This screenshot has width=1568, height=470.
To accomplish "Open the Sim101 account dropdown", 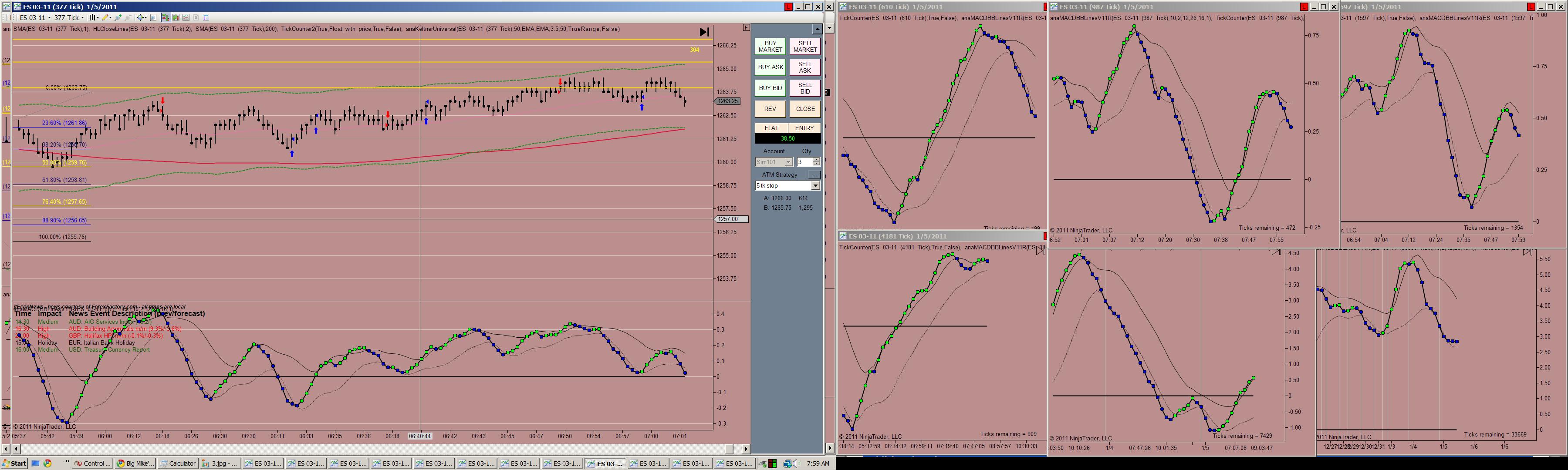I will pyautogui.click(x=788, y=162).
